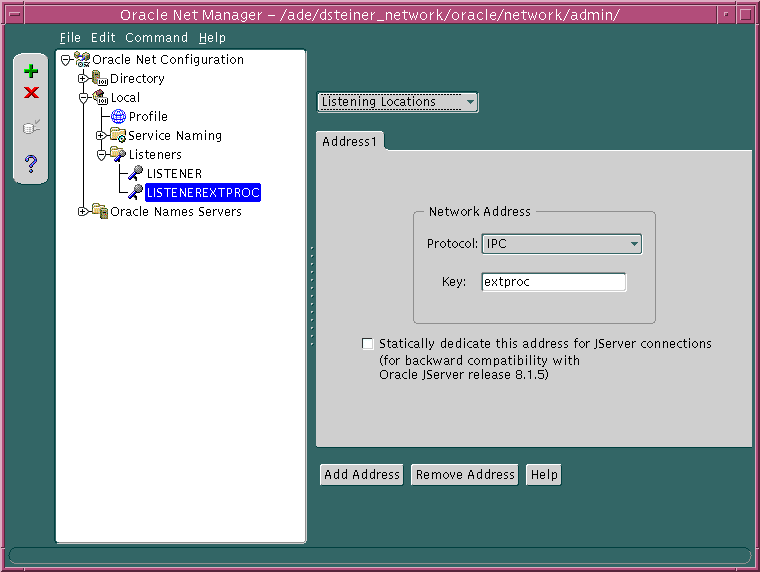760x572 pixels.
Task: Expand the Oracle Names Servers node
Action: (83, 211)
